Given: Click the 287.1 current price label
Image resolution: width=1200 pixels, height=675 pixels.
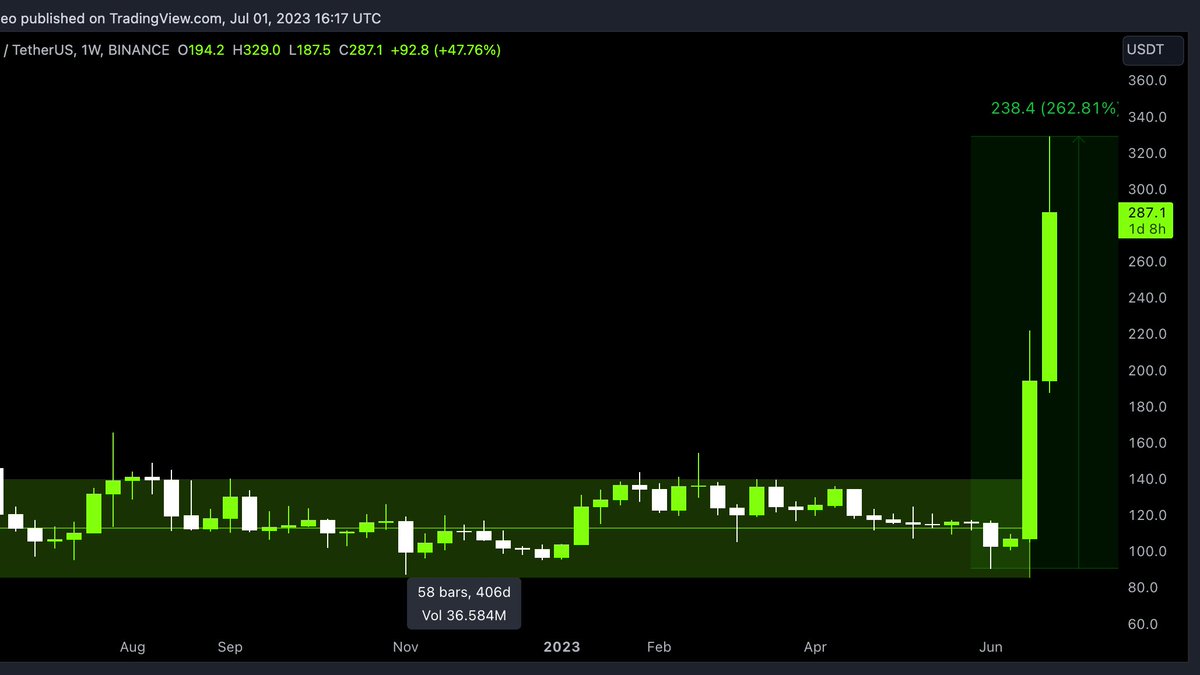Looking at the screenshot, I should pos(1145,213).
